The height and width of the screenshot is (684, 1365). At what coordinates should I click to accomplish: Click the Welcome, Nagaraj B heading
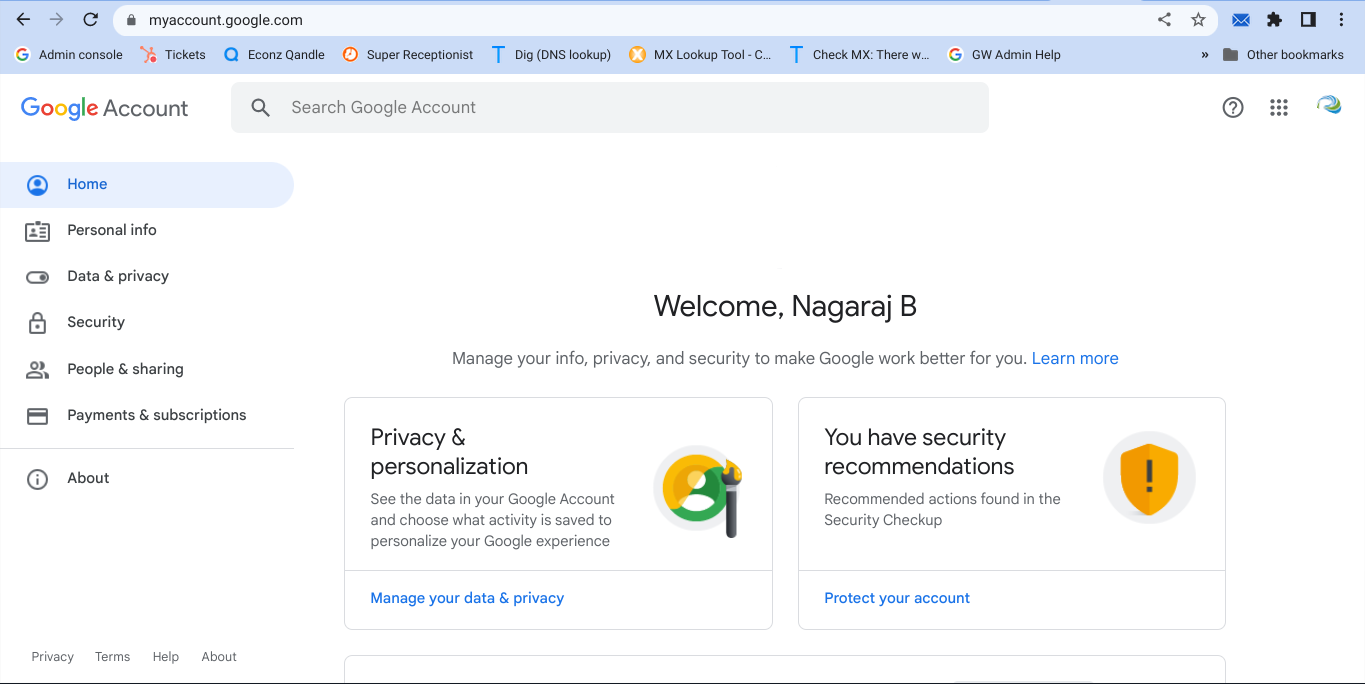[x=785, y=306]
